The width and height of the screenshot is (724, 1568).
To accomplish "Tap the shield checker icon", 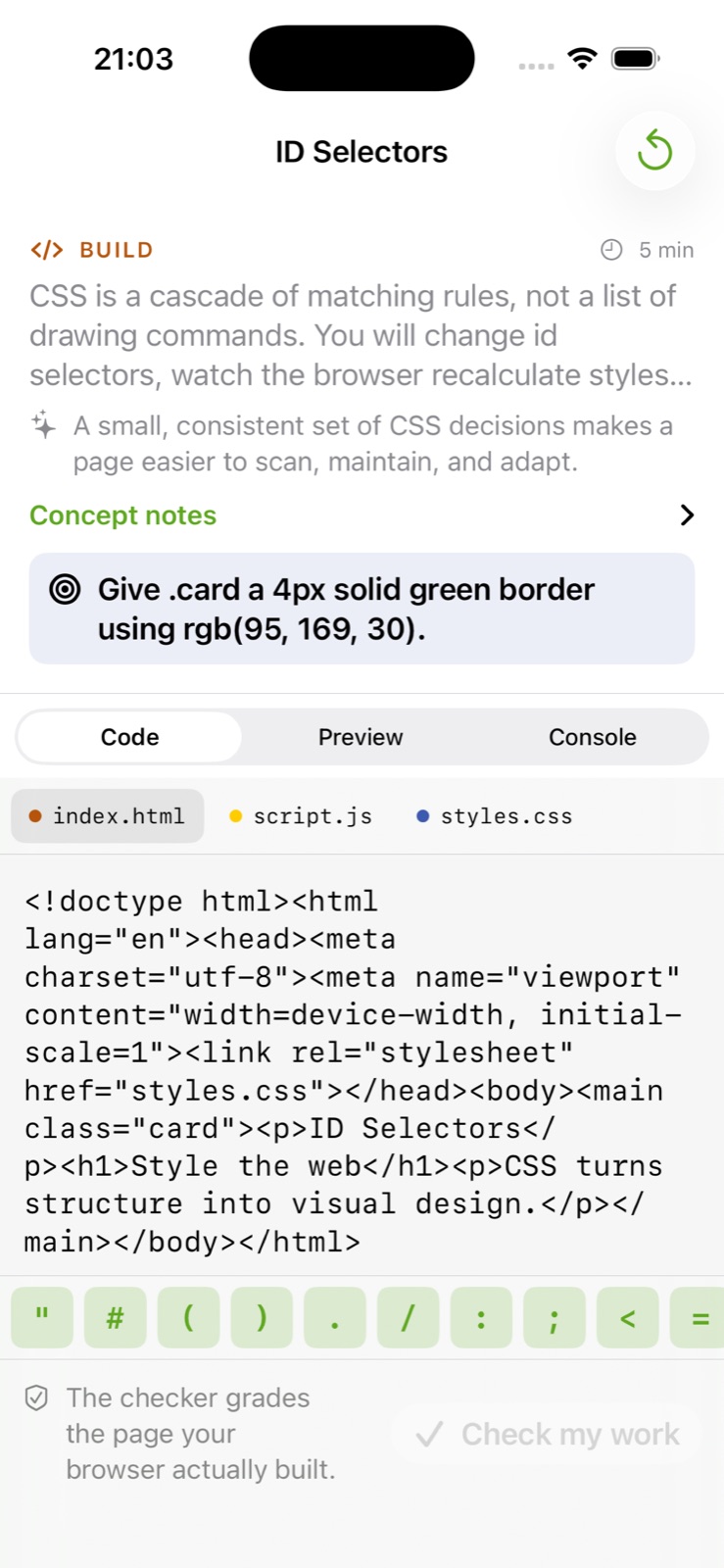I will [x=36, y=1397].
